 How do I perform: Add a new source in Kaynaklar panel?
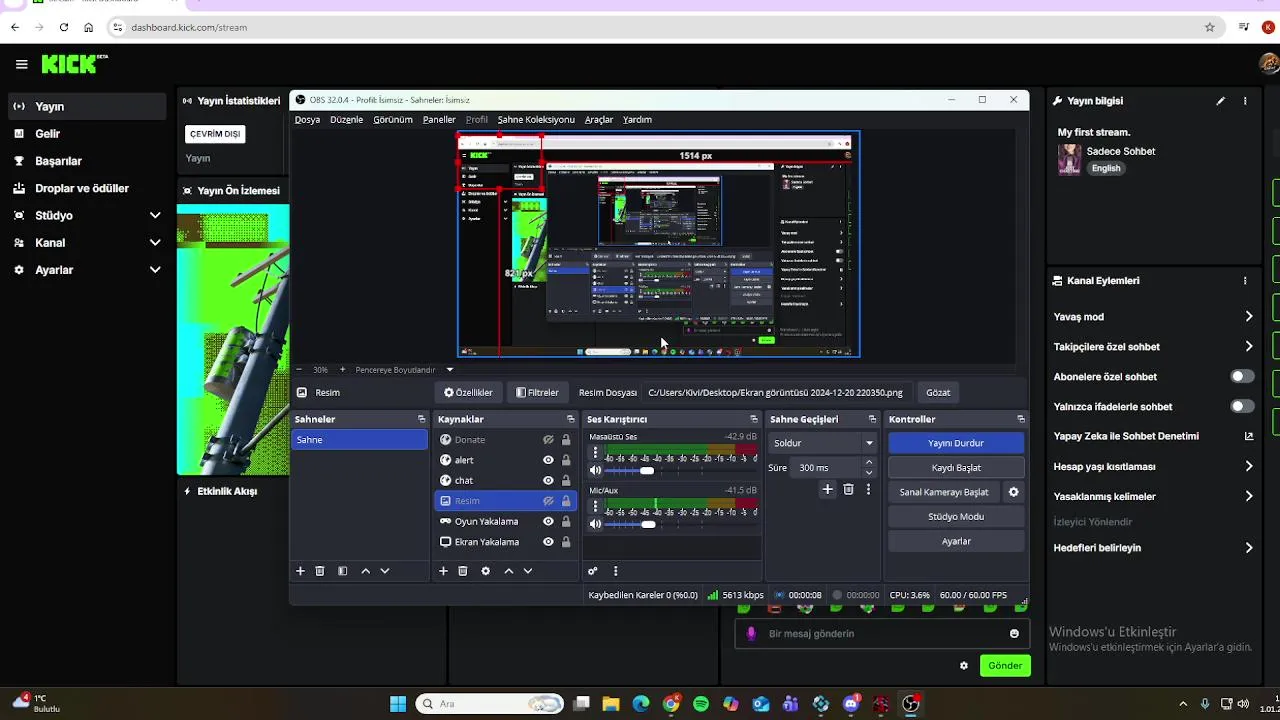[443, 571]
